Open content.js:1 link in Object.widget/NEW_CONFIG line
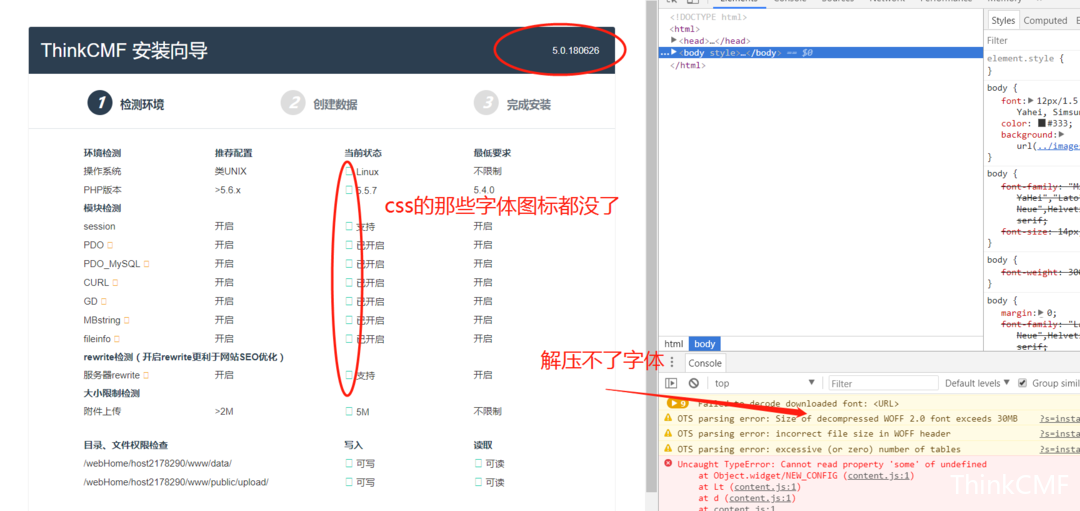 880,475
